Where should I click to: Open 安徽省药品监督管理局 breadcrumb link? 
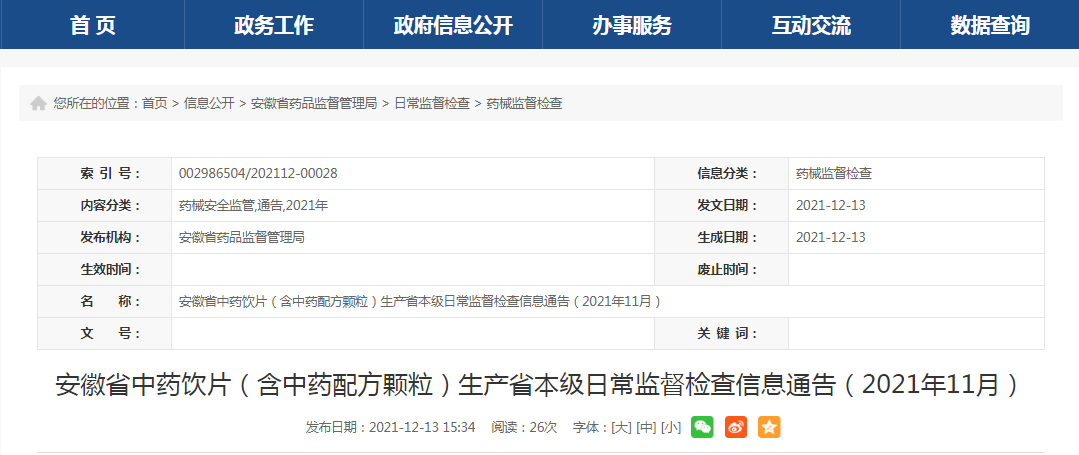click(x=314, y=104)
